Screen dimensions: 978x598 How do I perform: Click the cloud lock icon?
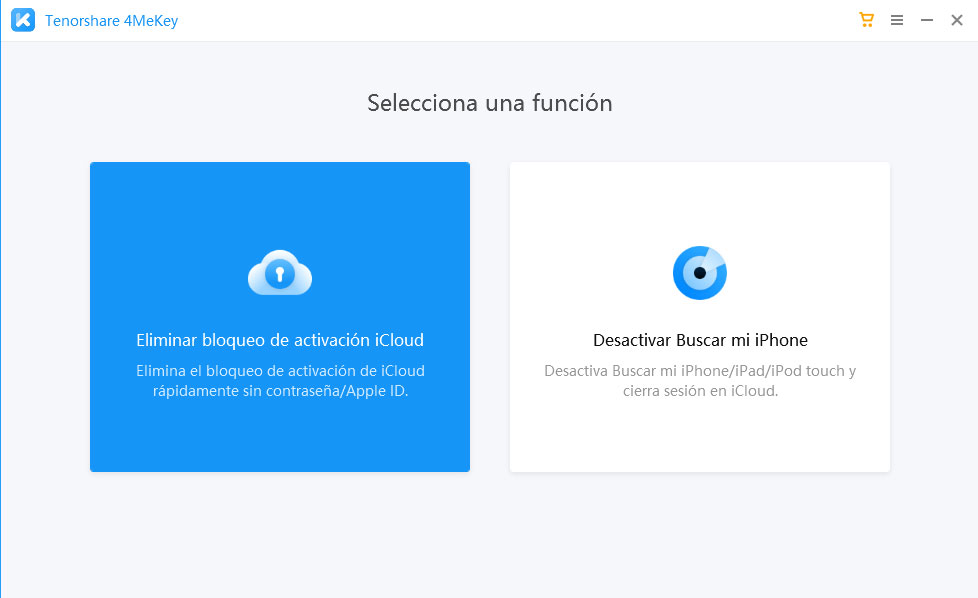pyautogui.click(x=280, y=272)
